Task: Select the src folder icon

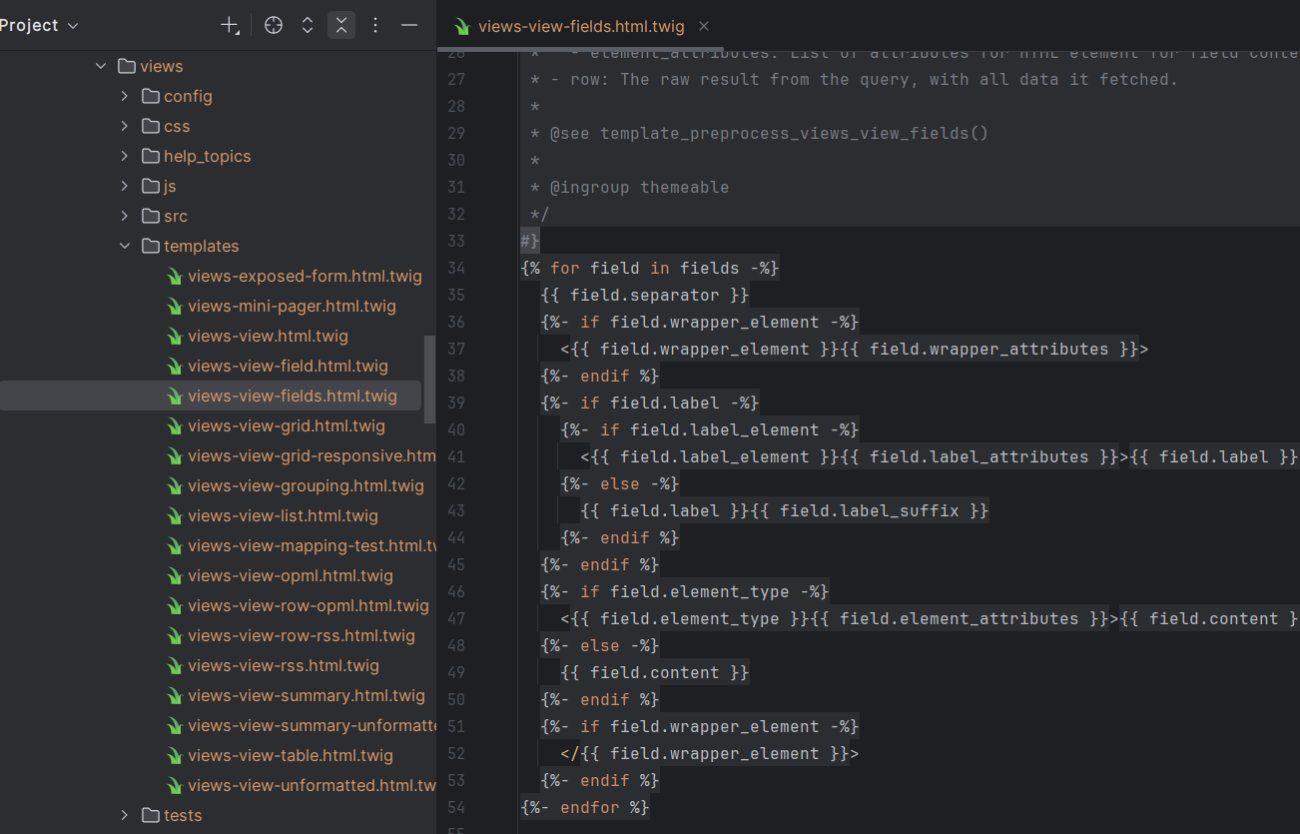Action: click(x=151, y=216)
